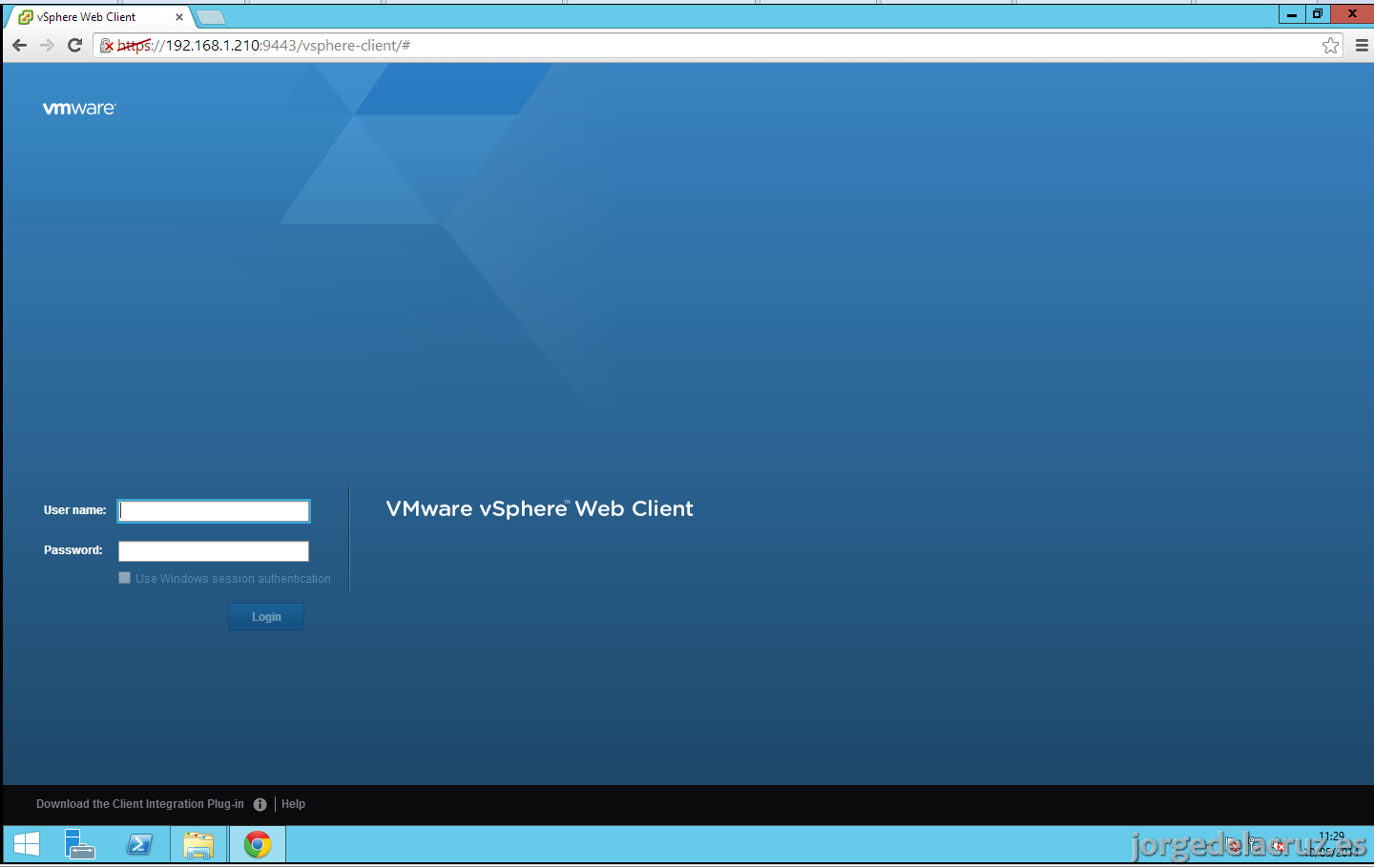
Task: Go back using the browser back arrow
Action: coord(19,45)
